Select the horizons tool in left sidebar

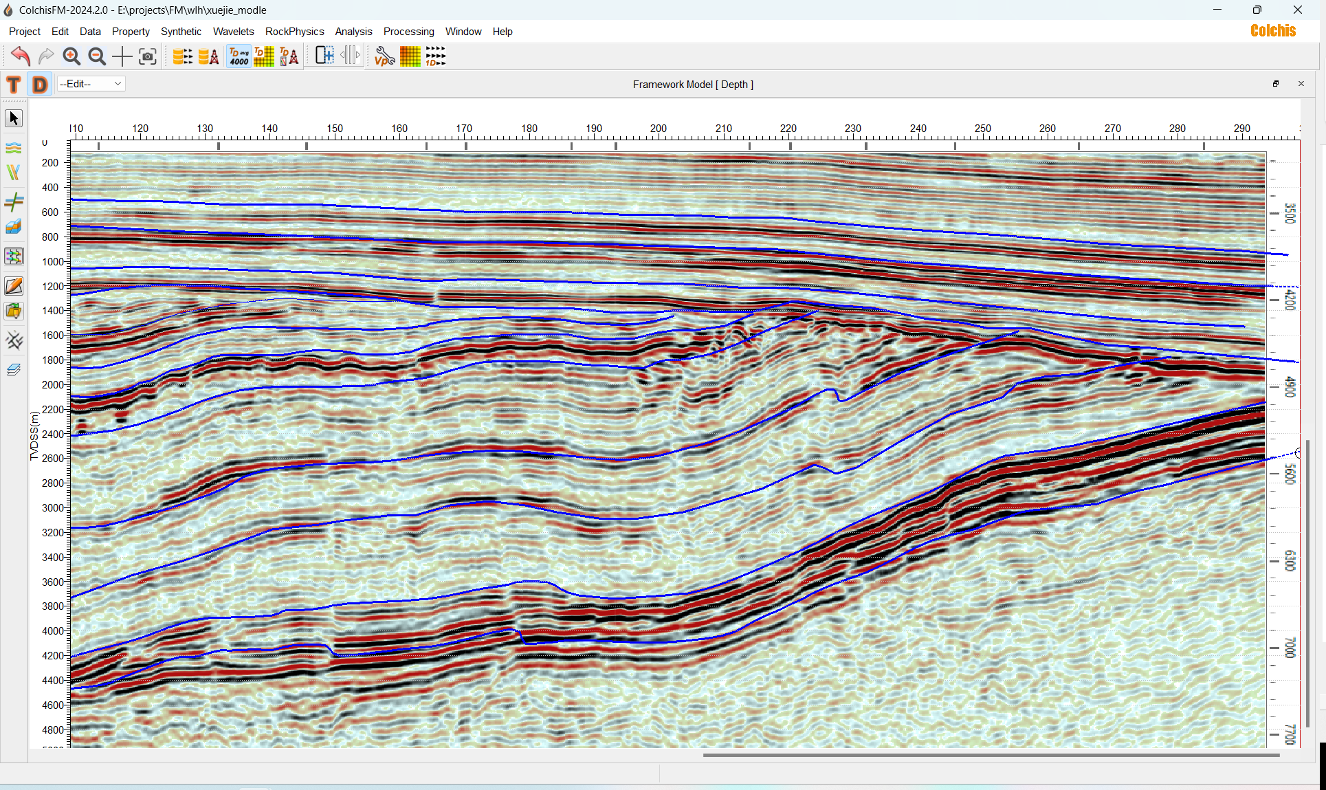(14, 147)
